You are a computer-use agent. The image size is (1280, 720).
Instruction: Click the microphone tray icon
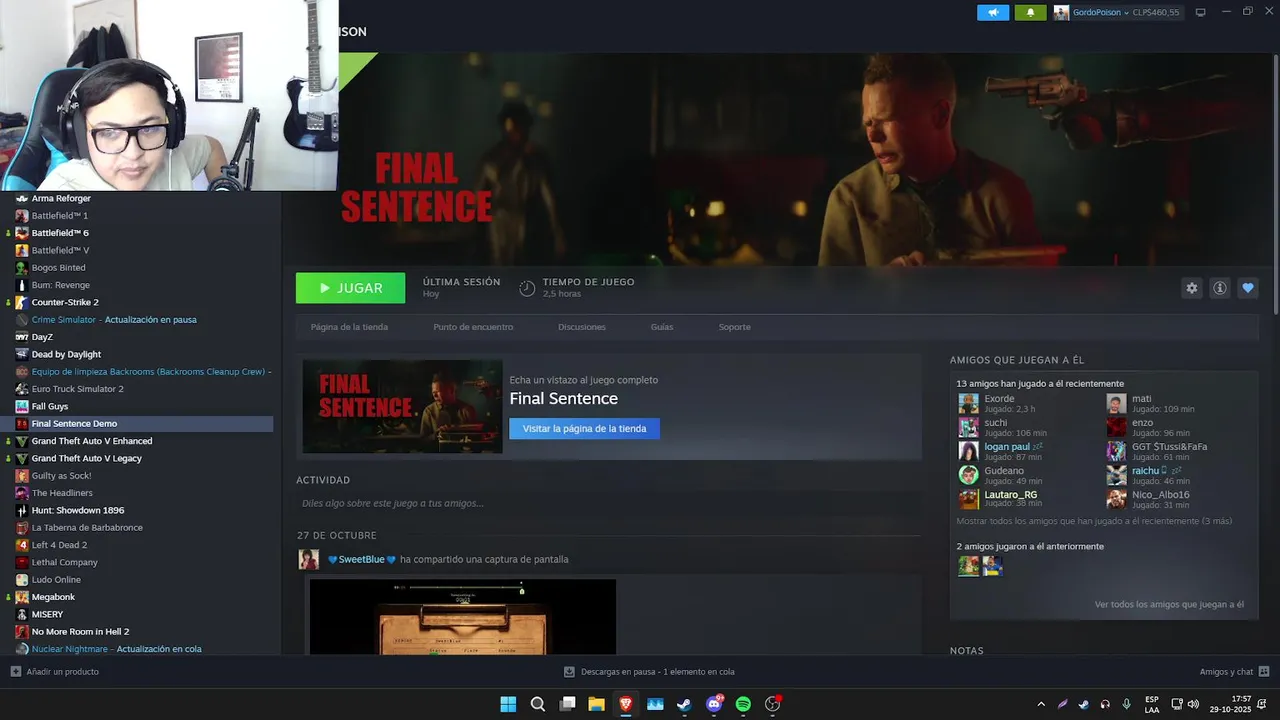point(1127,704)
